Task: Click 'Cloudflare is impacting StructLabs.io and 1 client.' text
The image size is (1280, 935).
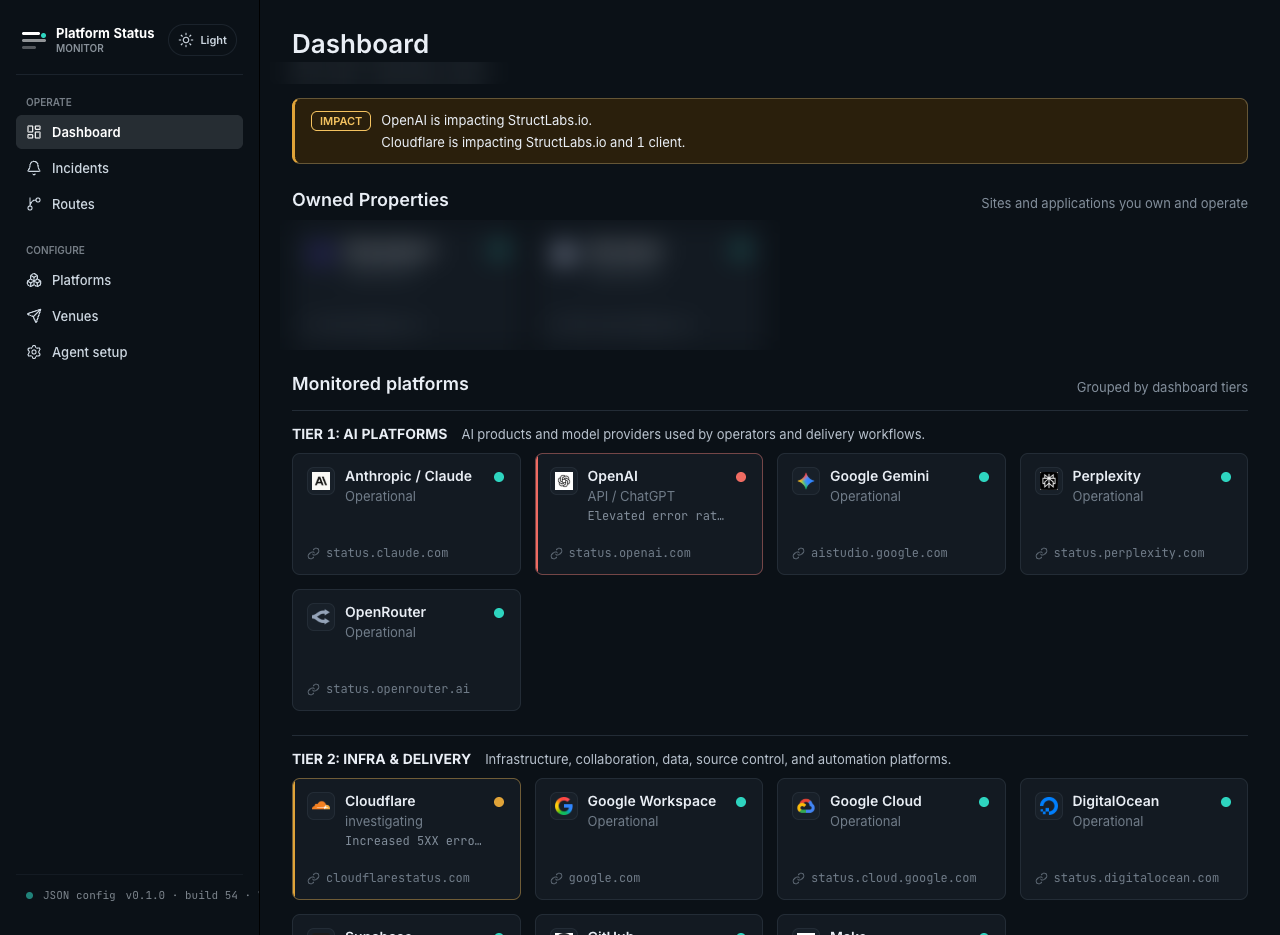Action: coord(533,142)
